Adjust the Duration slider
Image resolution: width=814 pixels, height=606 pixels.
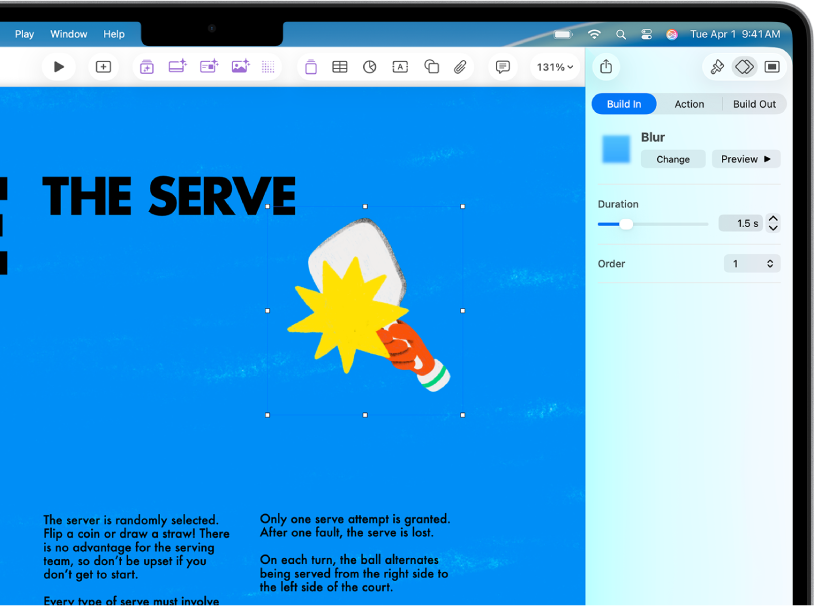(x=628, y=224)
